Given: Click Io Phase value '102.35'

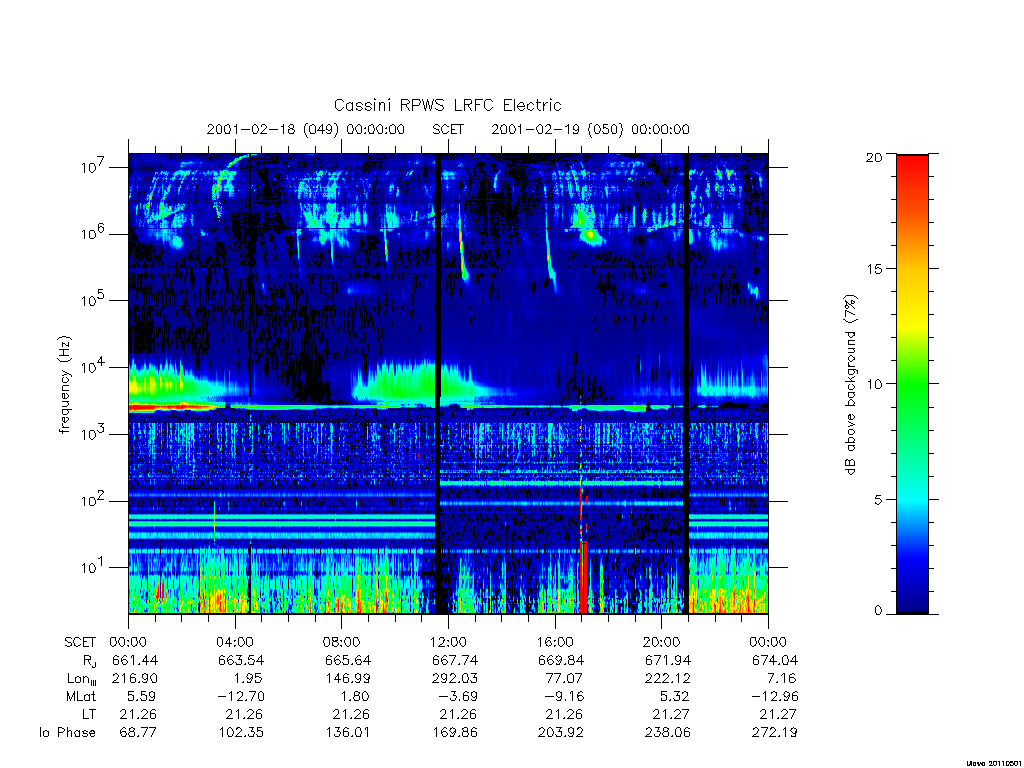Looking at the screenshot, I should [x=241, y=733].
